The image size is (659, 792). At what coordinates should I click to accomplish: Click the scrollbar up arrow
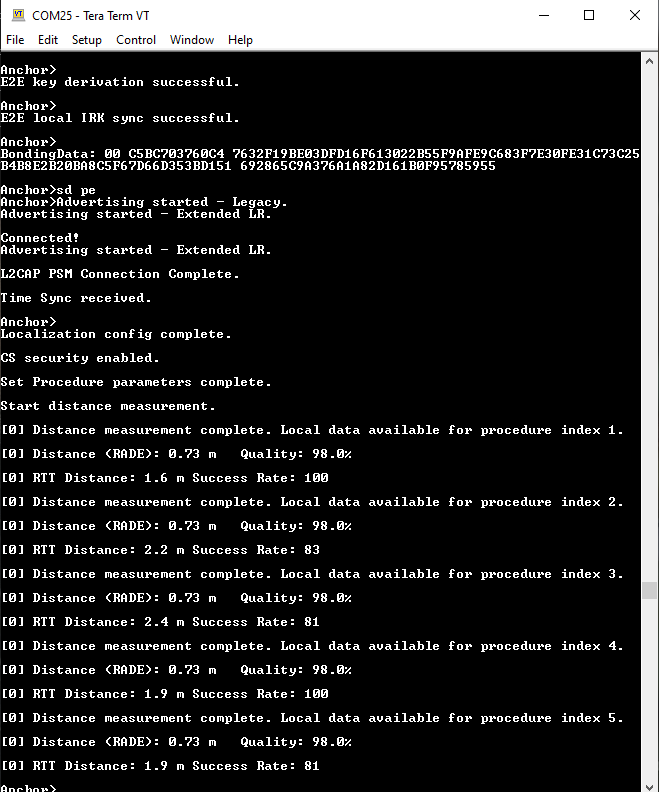649,61
